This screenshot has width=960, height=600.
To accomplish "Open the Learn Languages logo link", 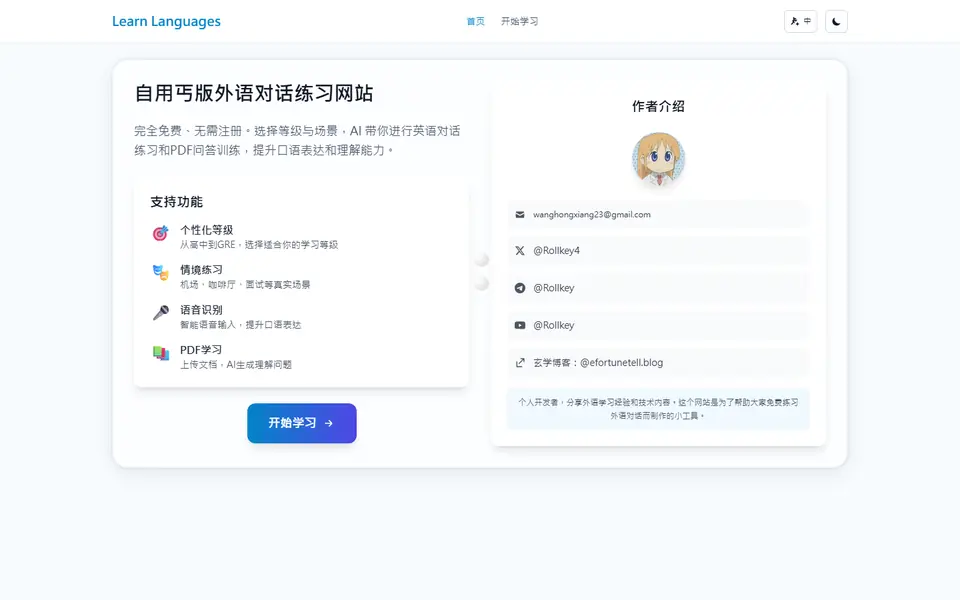I will [x=166, y=21].
